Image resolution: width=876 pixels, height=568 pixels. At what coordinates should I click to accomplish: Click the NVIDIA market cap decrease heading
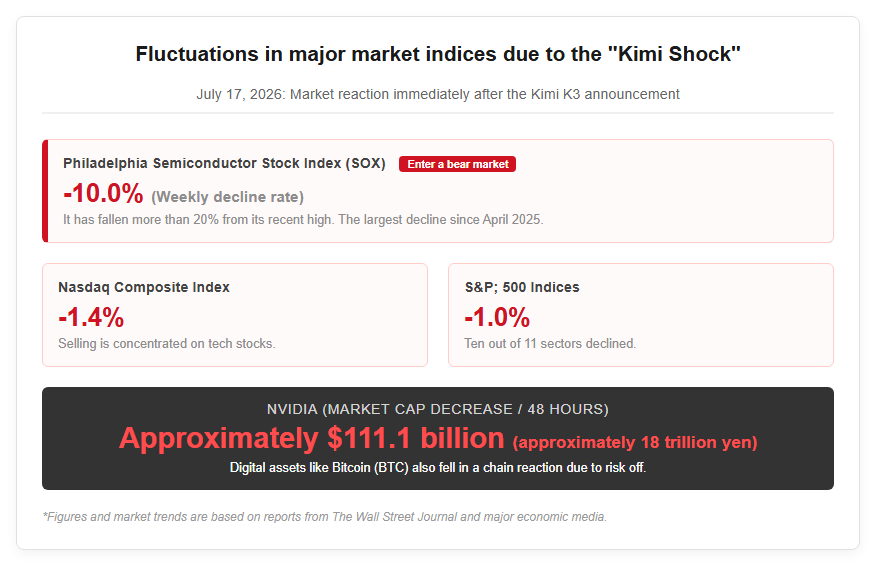tap(437, 409)
